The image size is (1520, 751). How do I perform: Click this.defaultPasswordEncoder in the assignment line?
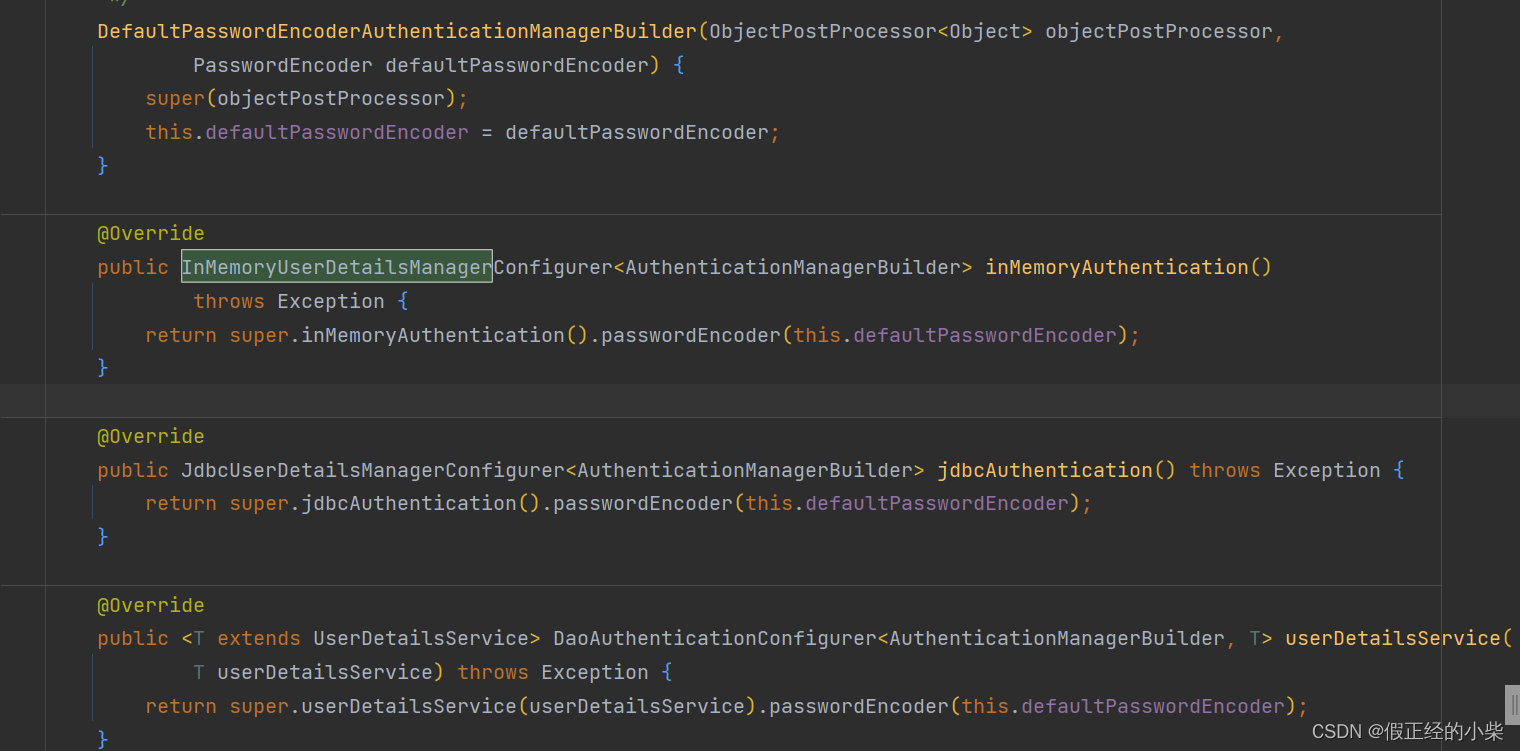click(307, 133)
